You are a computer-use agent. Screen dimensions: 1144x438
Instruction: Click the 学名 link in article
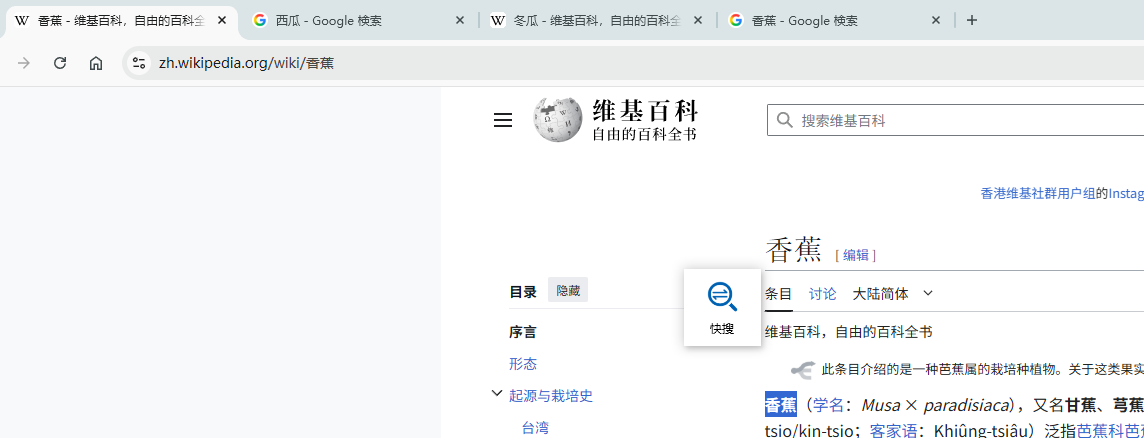[x=828, y=405]
